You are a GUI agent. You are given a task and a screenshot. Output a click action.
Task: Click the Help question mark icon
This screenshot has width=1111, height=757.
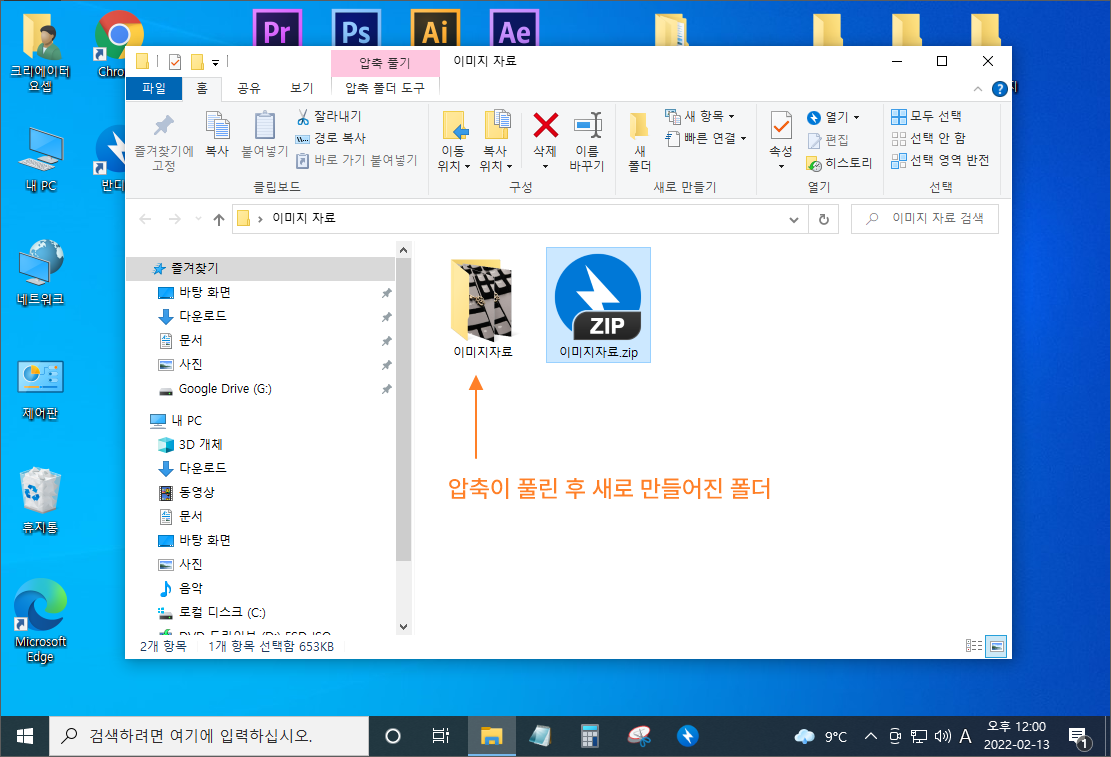[1000, 89]
